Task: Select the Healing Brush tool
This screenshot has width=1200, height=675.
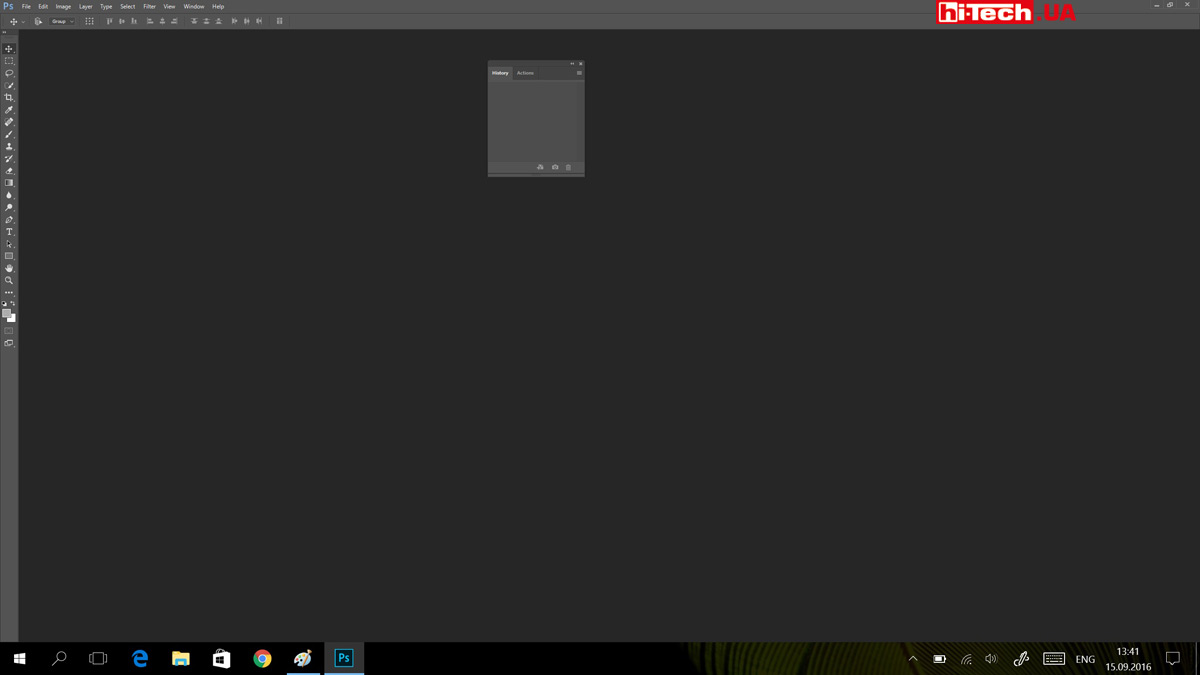Action: 9,122
